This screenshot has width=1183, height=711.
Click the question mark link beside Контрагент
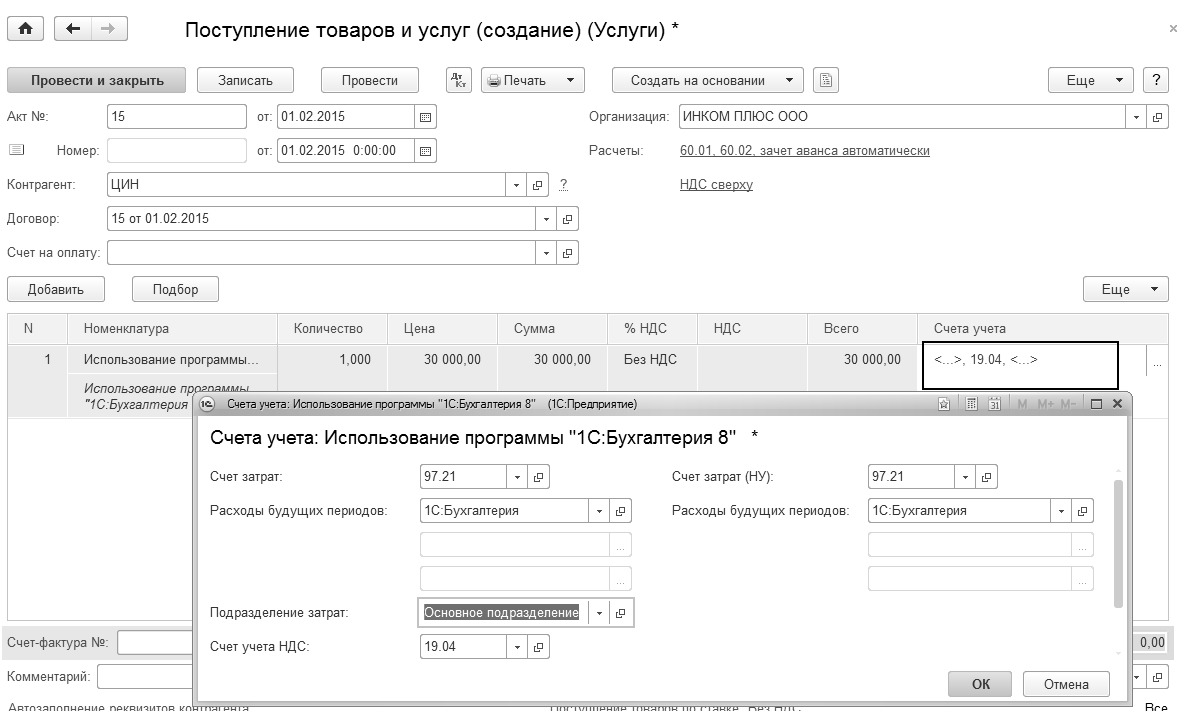point(563,185)
